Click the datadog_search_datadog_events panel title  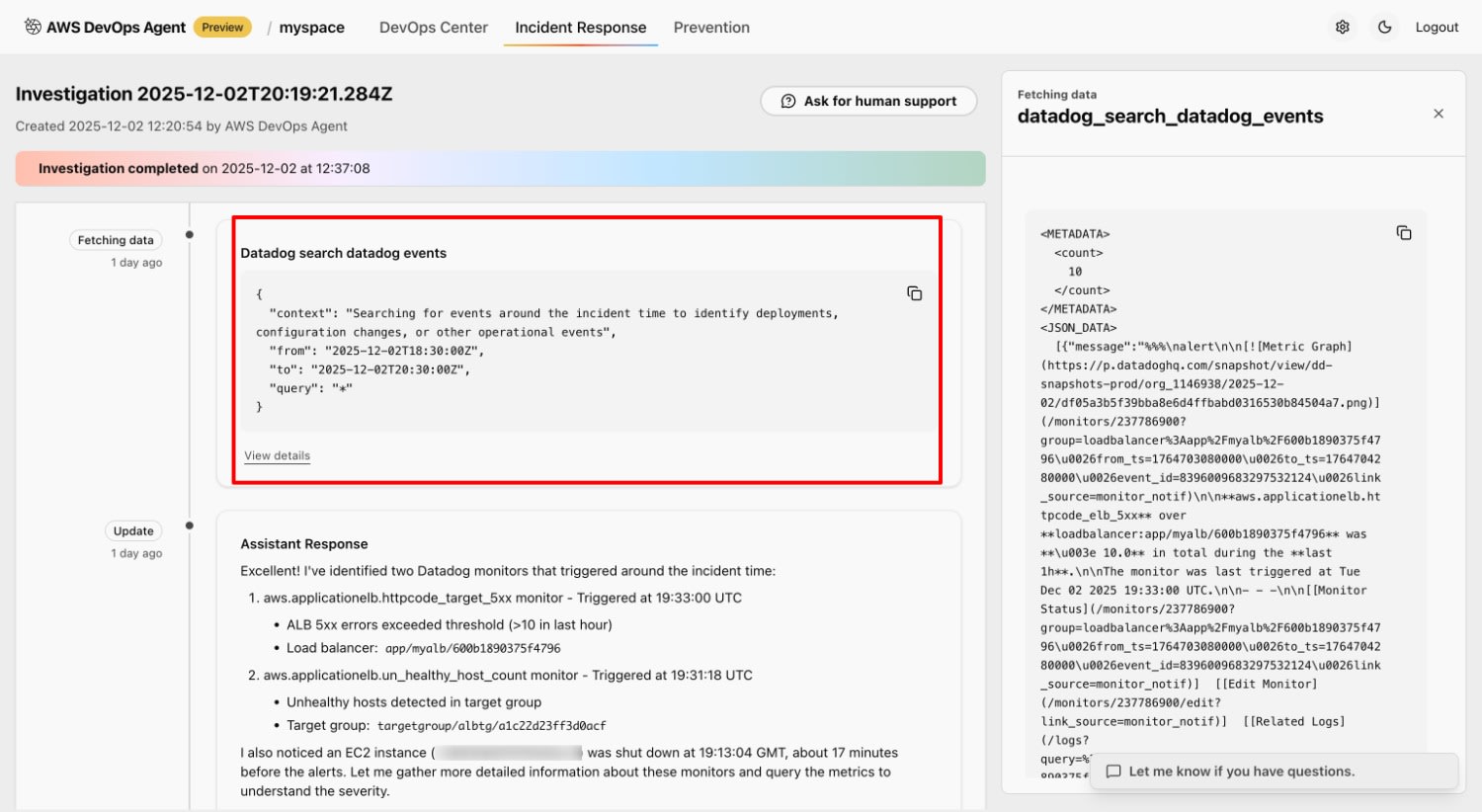pos(1171,117)
